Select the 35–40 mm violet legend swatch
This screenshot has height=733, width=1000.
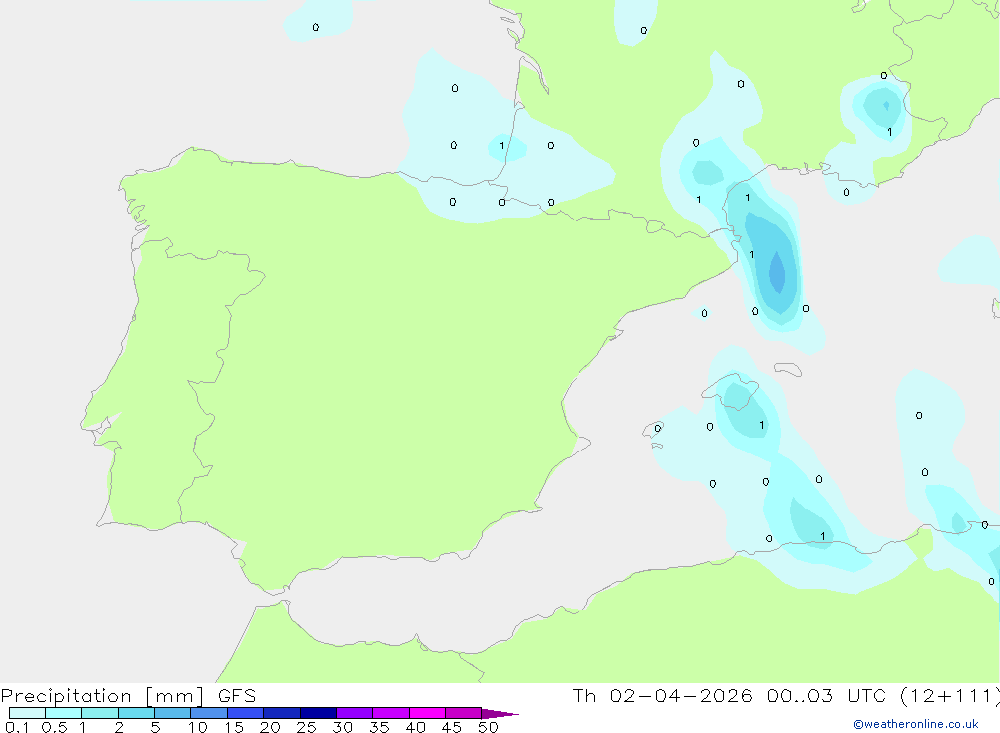click(x=390, y=713)
